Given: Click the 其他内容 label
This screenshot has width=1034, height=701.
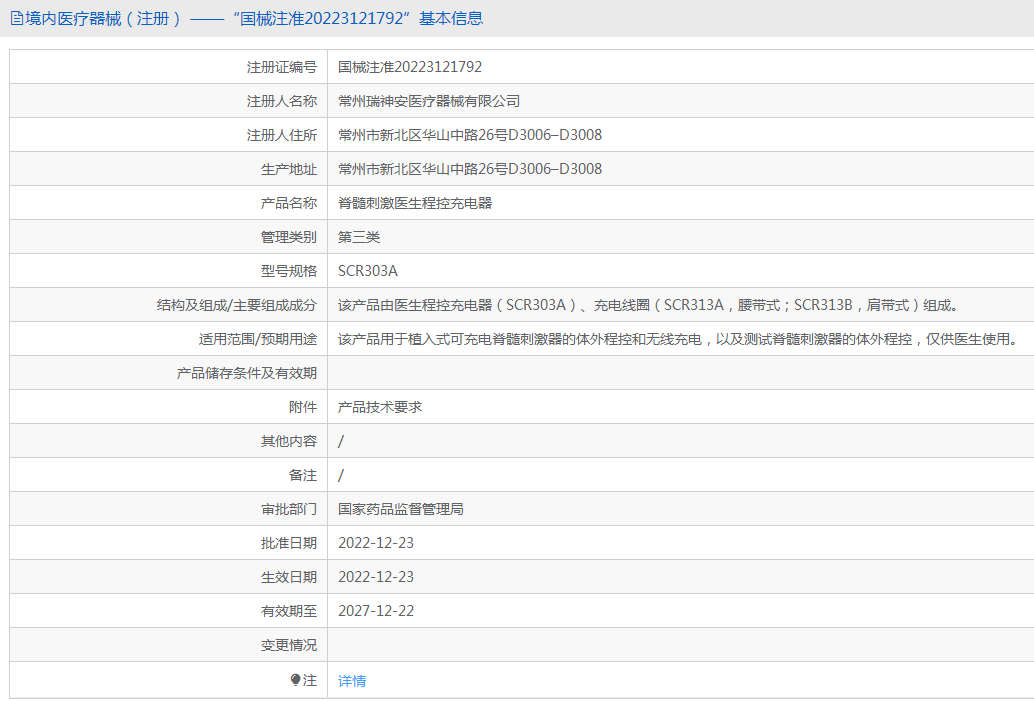Looking at the screenshot, I should [x=289, y=441].
